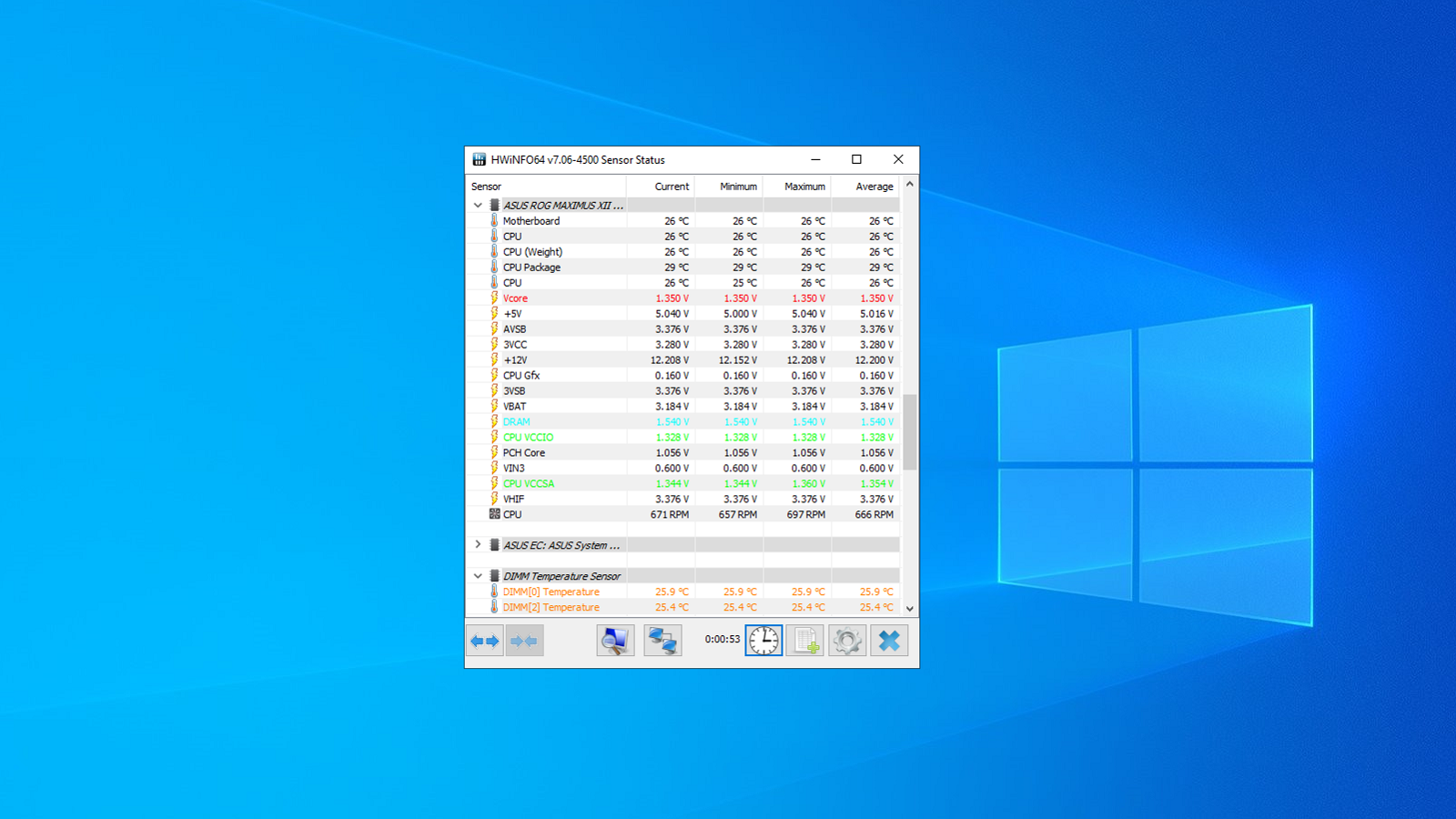Click the 0:00:53 elapsed timer text
The width and height of the screenshot is (1456, 819).
[723, 640]
